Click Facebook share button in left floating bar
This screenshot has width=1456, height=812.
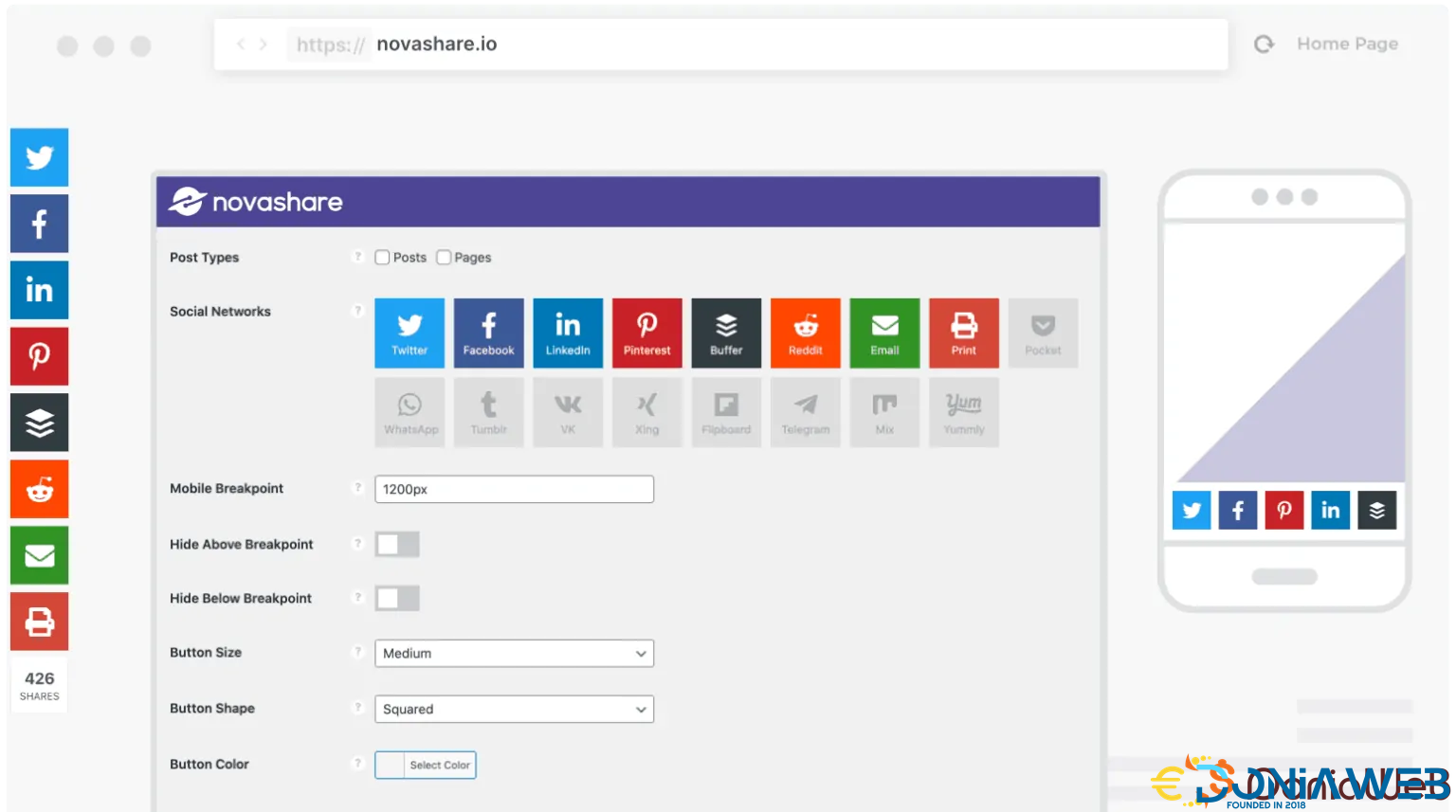39,224
